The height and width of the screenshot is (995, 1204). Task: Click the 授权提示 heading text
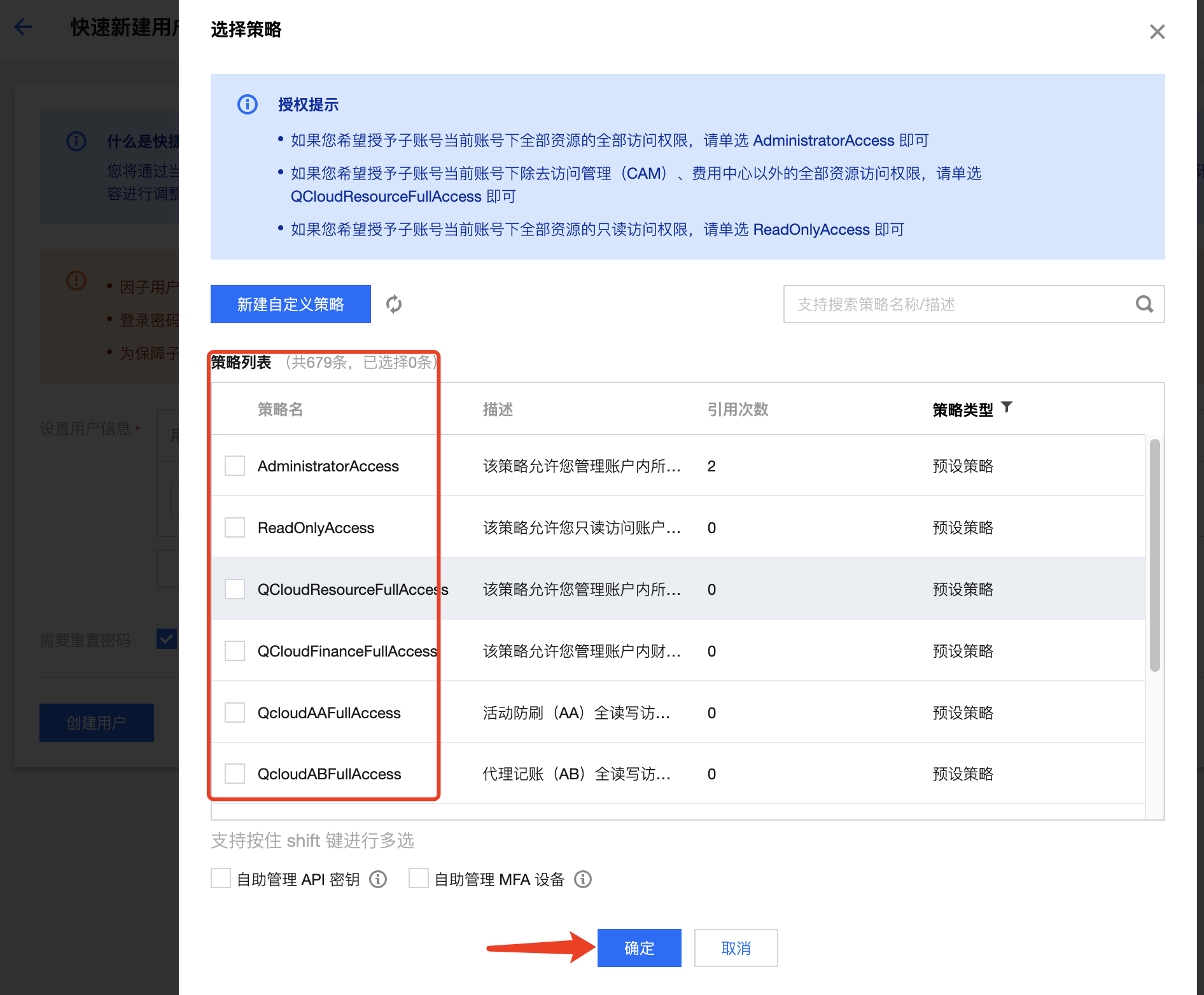(x=308, y=104)
